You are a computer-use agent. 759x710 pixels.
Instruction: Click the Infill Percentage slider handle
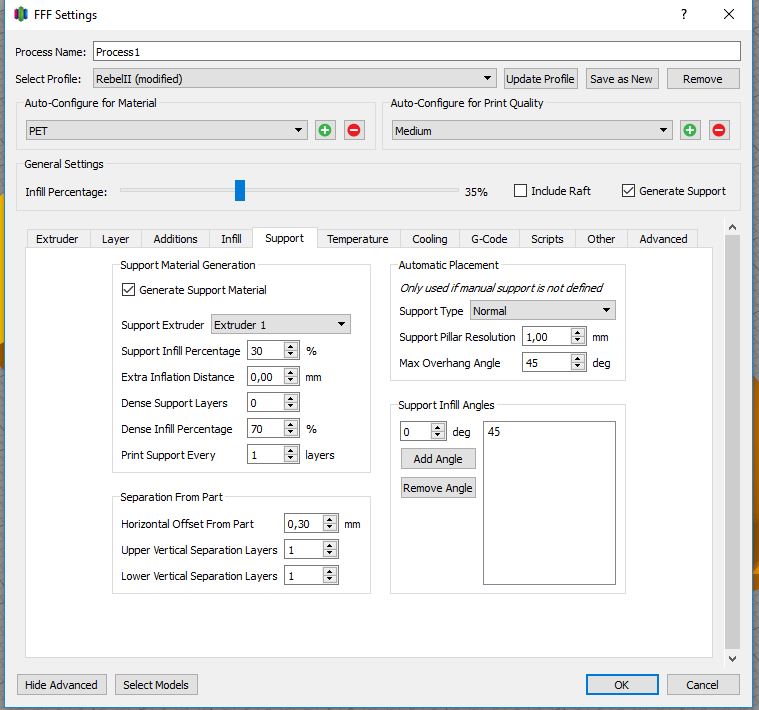point(240,190)
